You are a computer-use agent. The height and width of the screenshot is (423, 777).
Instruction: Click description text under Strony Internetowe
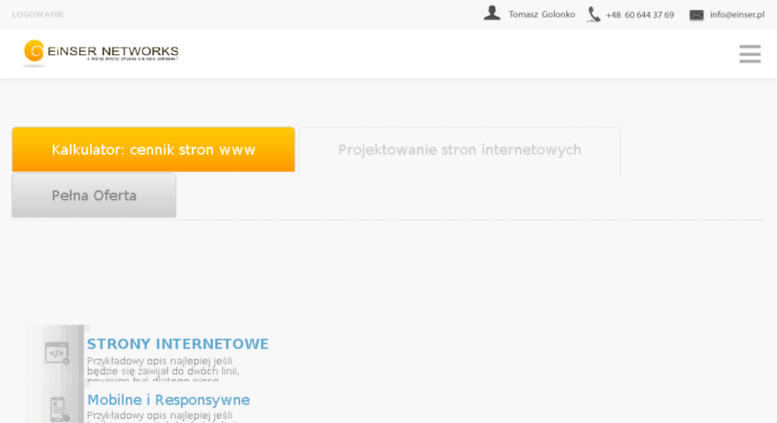tap(163, 370)
